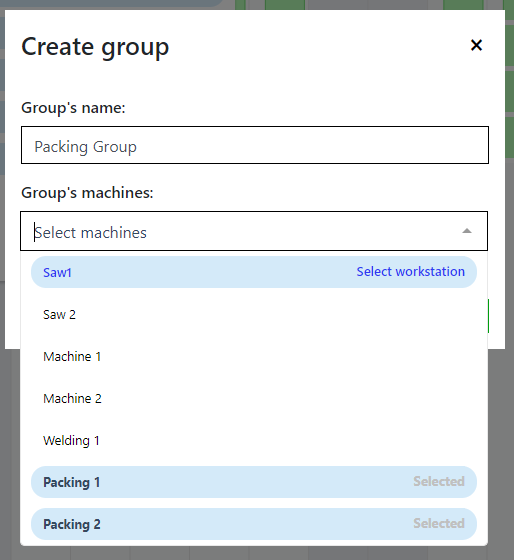
Task: Click the Select workstation label on Saw1
Action: pyautogui.click(x=410, y=272)
